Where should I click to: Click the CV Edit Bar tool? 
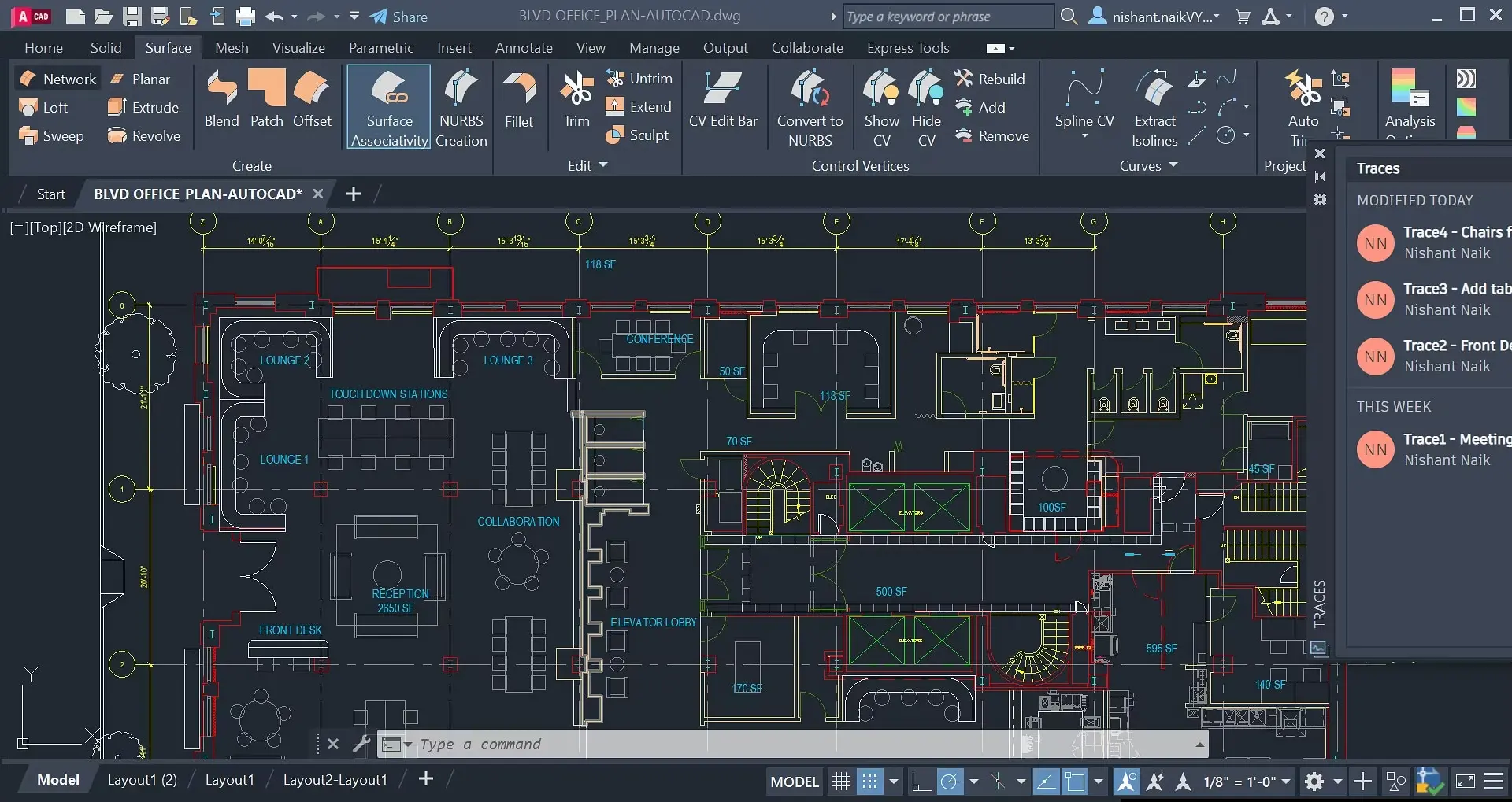click(722, 98)
